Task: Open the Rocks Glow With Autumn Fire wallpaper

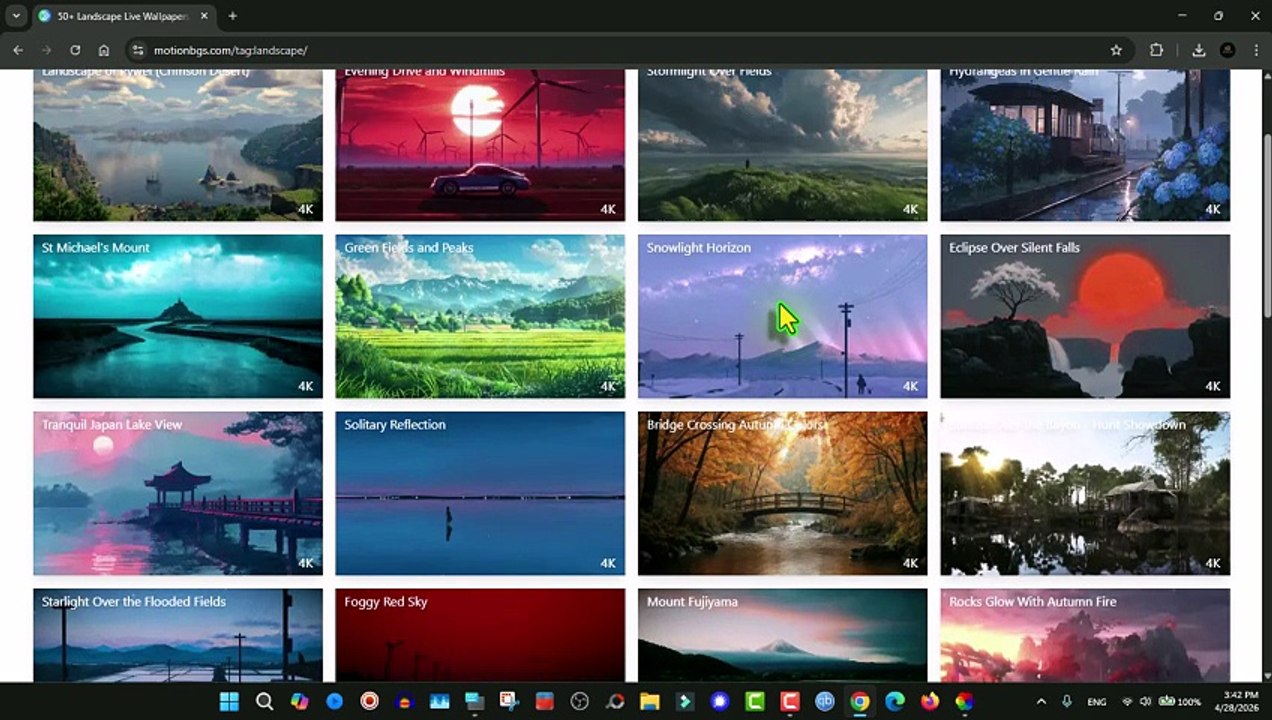Action: coord(1085,635)
